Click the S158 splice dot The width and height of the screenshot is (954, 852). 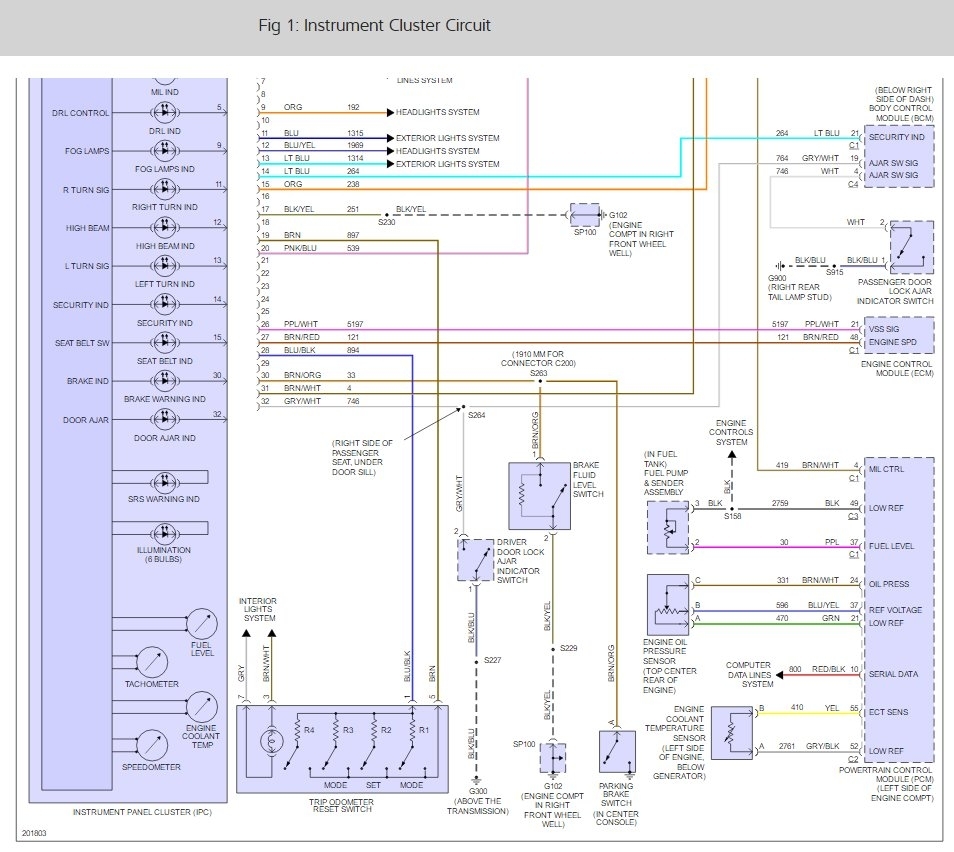pyautogui.click(x=732, y=509)
